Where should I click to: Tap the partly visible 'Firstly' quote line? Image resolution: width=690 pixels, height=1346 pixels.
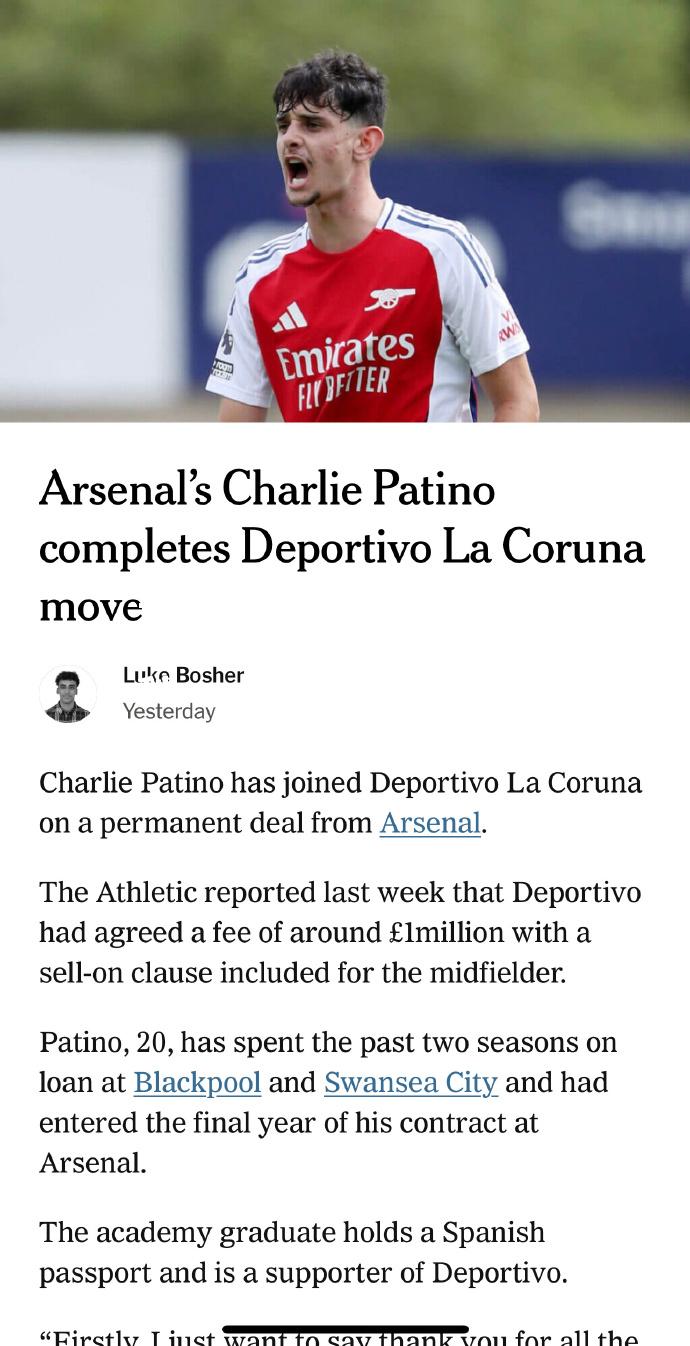pyautogui.click(x=339, y=1337)
